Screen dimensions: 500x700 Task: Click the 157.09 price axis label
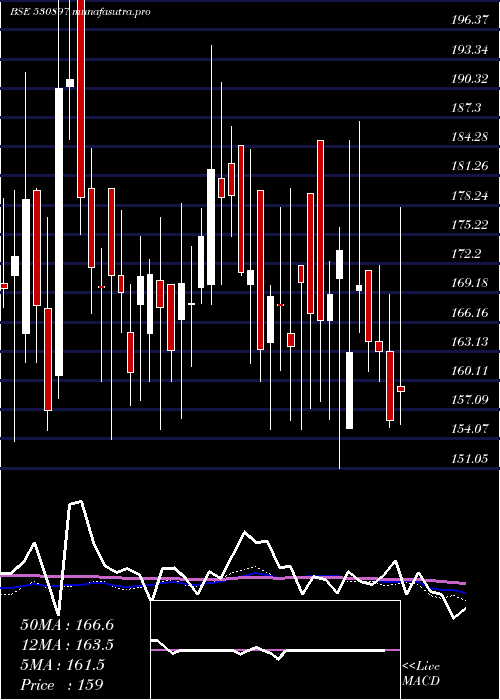[469, 400]
